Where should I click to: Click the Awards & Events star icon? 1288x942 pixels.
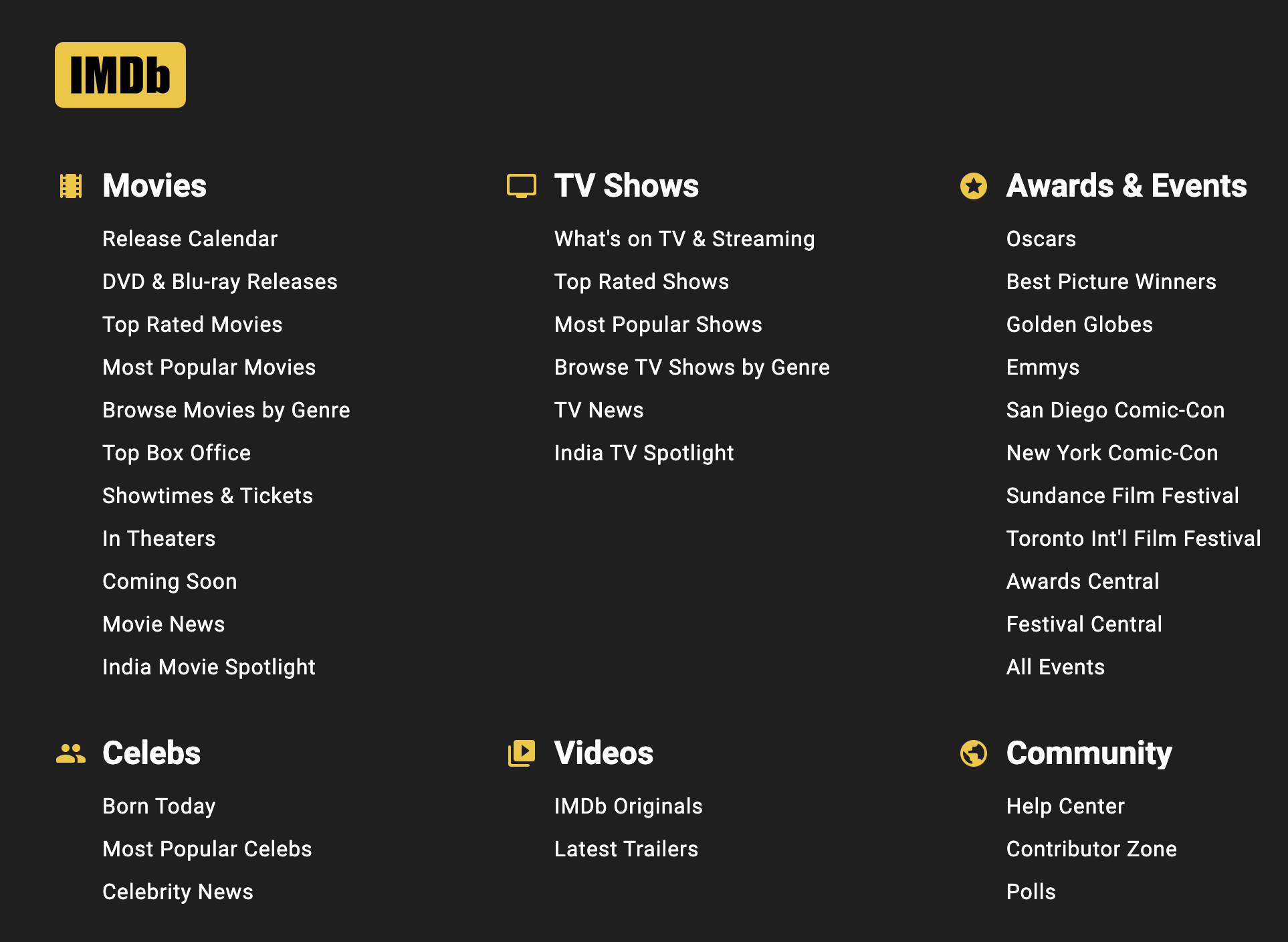click(974, 186)
